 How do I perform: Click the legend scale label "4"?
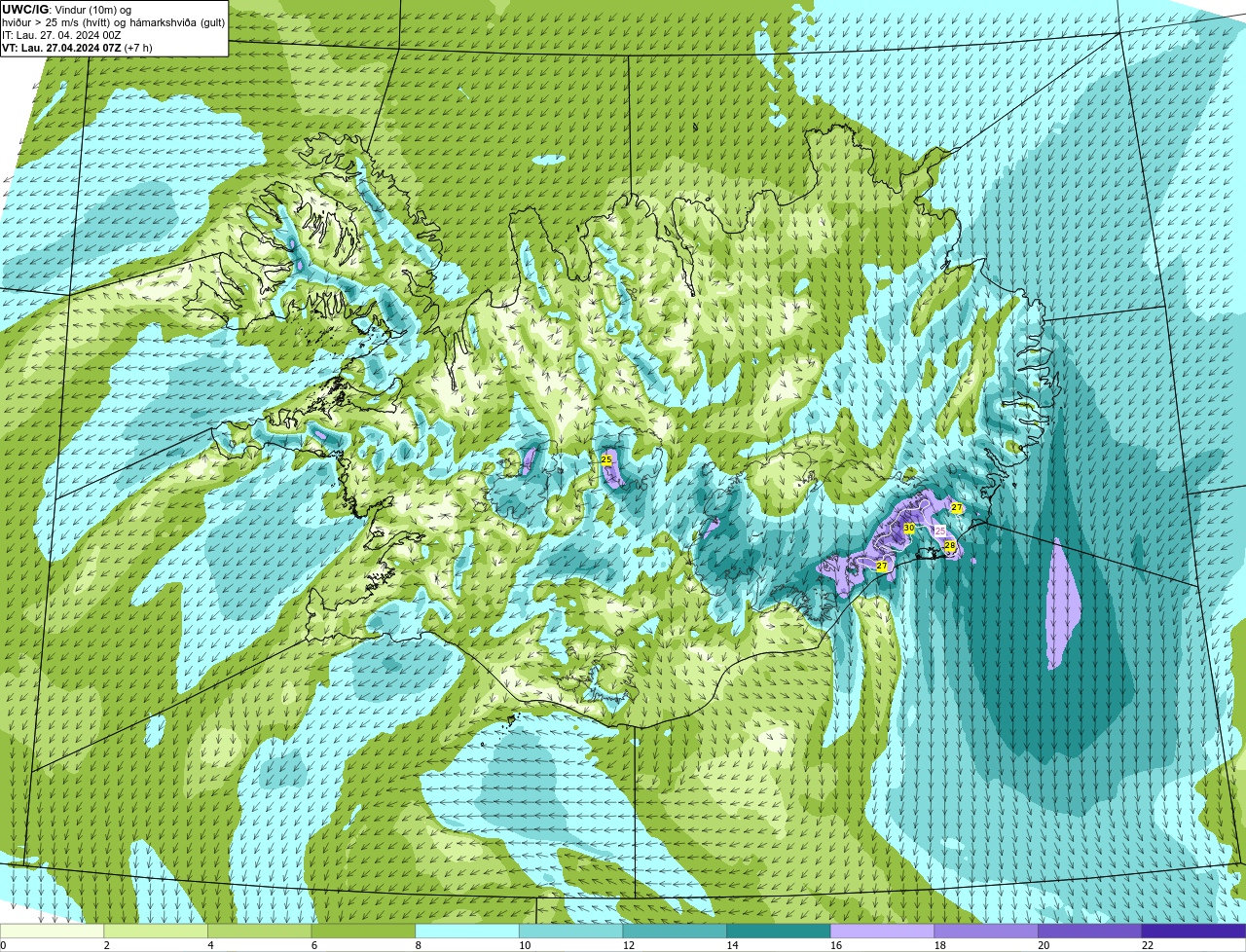coord(210,945)
